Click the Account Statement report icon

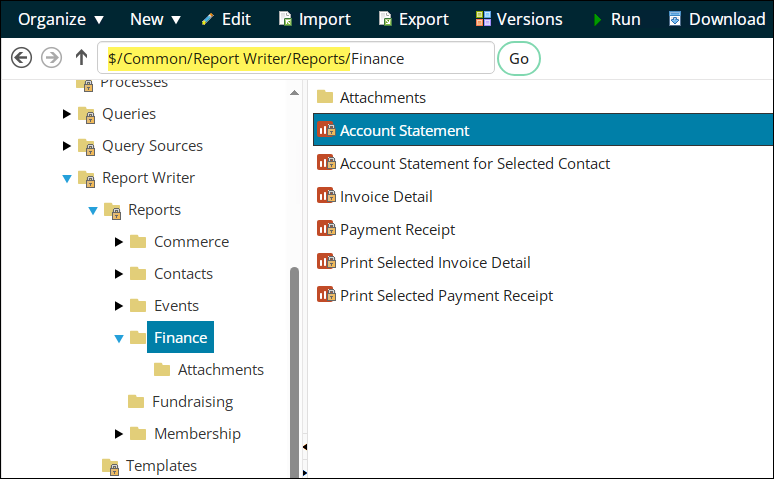click(x=326, y=129)
